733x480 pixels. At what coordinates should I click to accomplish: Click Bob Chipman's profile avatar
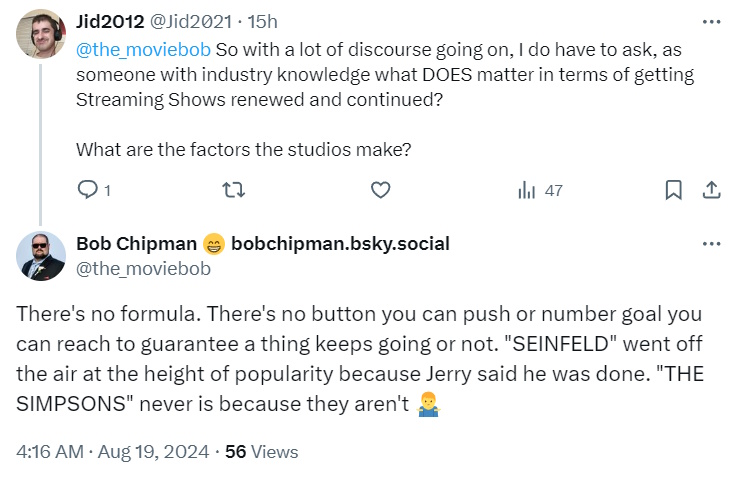point(41,257)
